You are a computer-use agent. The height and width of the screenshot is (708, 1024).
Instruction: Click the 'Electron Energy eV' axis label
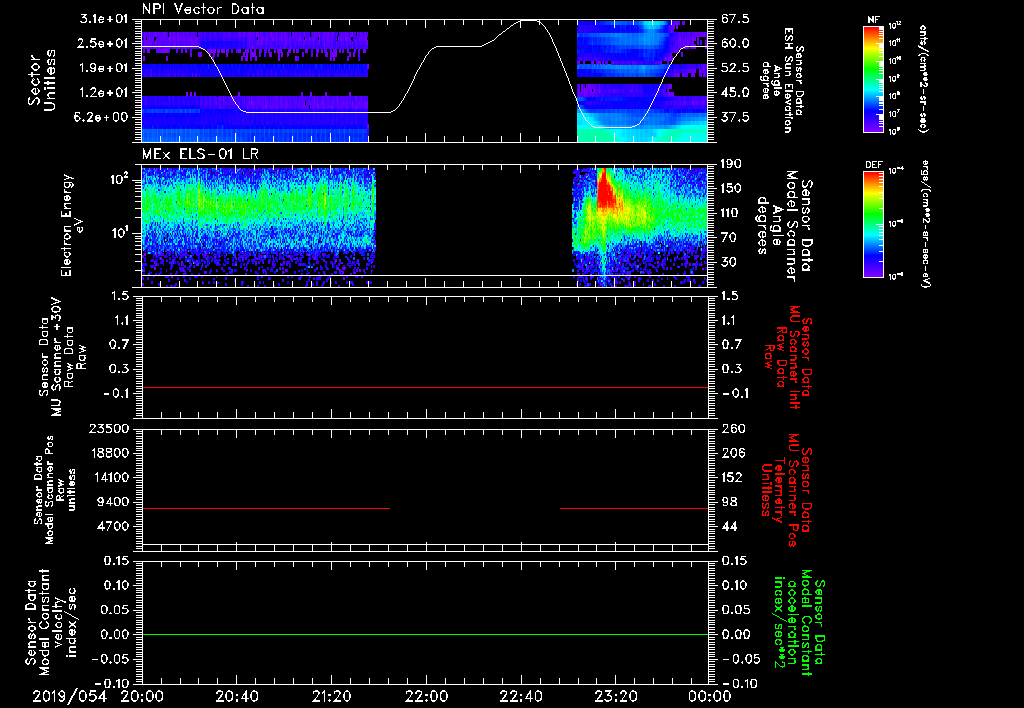tap(71, 225)
